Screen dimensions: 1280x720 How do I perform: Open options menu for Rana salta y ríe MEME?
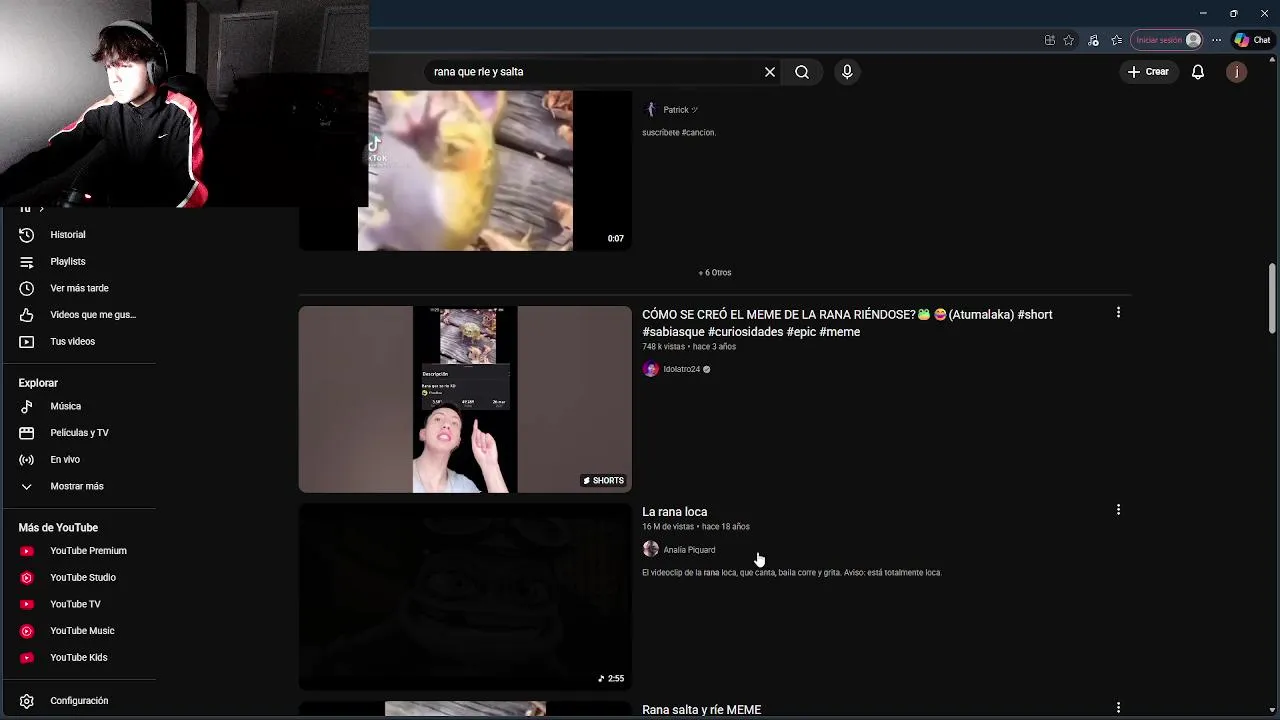pos(1118,708)
